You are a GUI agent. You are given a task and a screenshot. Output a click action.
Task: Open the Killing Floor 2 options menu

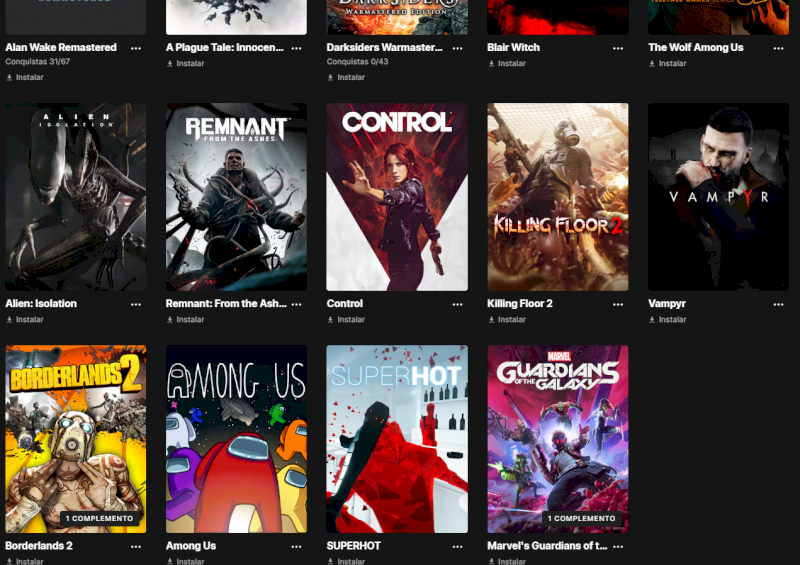click(x=618, y=304)
